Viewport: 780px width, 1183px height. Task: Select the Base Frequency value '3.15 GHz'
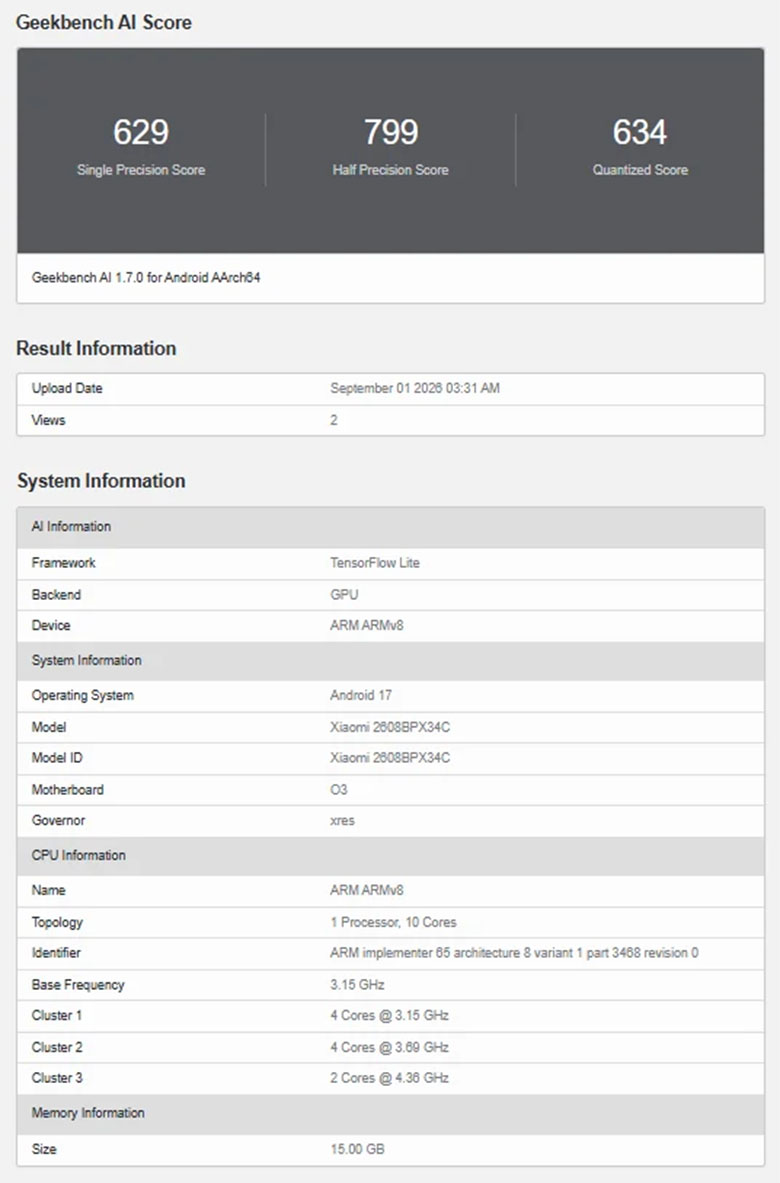(x=357, y=985)
